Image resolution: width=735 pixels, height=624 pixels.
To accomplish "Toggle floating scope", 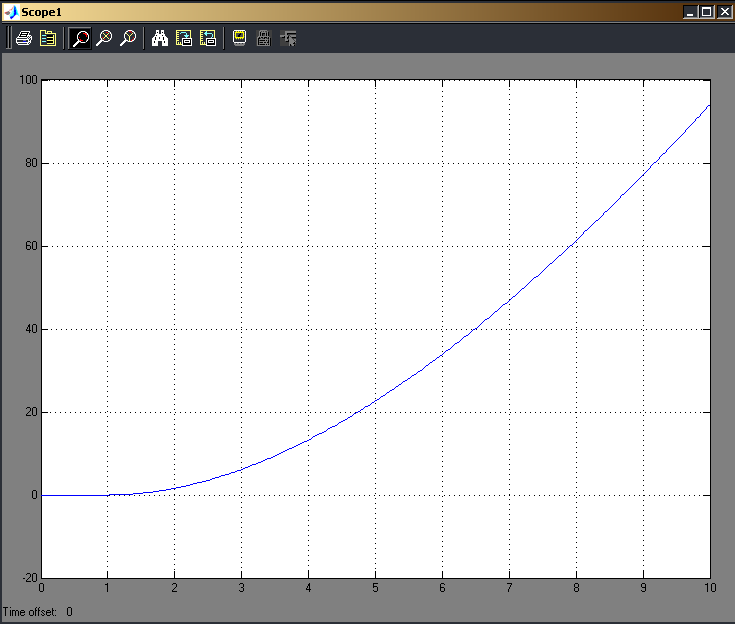I will 240,38.
